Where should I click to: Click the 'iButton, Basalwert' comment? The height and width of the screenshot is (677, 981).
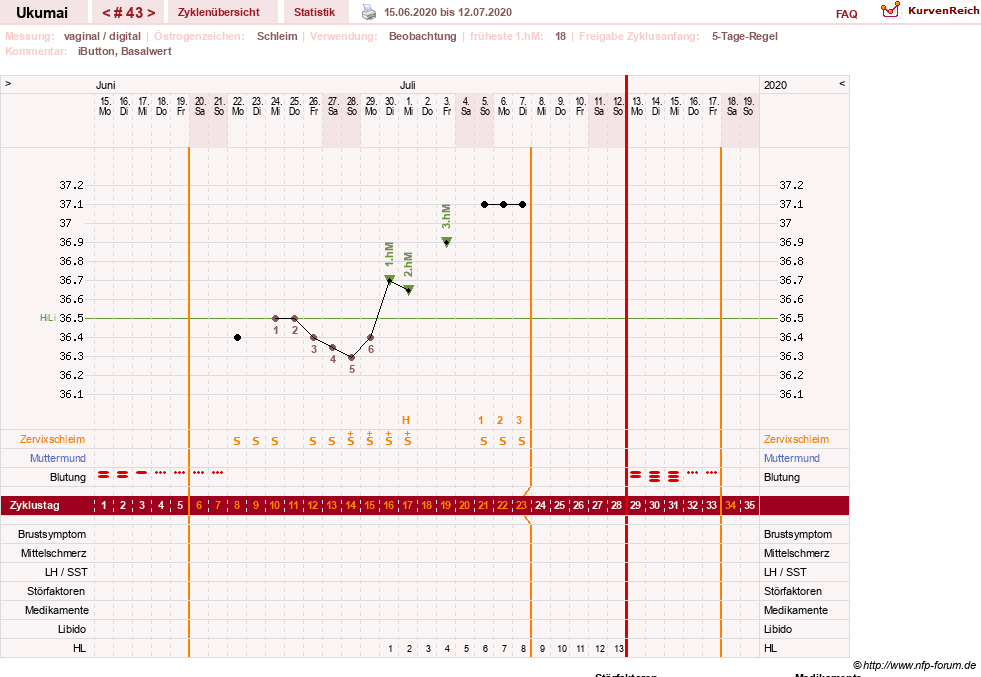pyautogui.click(x=125, y=51)
